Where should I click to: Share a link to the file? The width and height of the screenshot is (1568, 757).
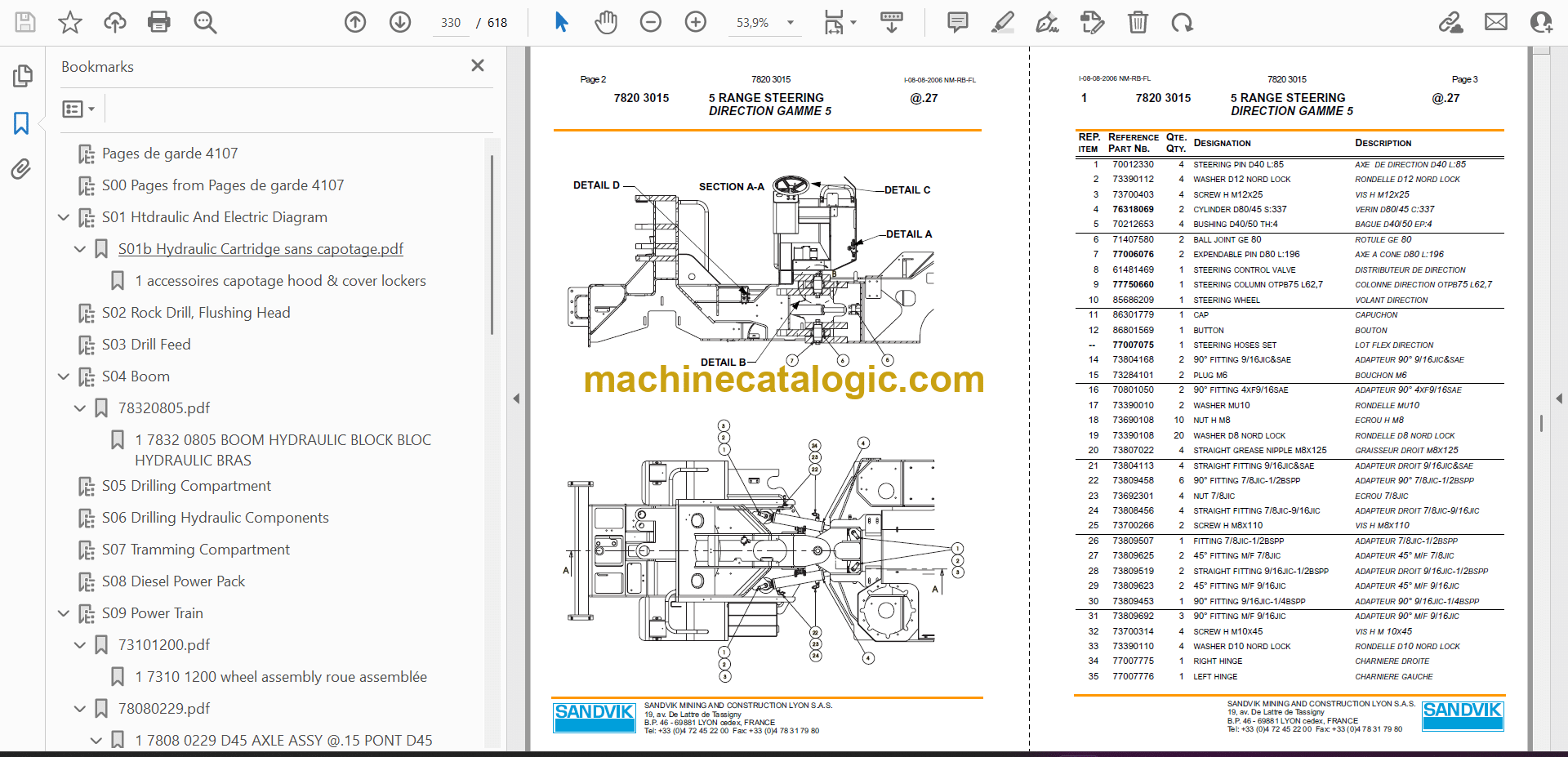(1451, 22)
